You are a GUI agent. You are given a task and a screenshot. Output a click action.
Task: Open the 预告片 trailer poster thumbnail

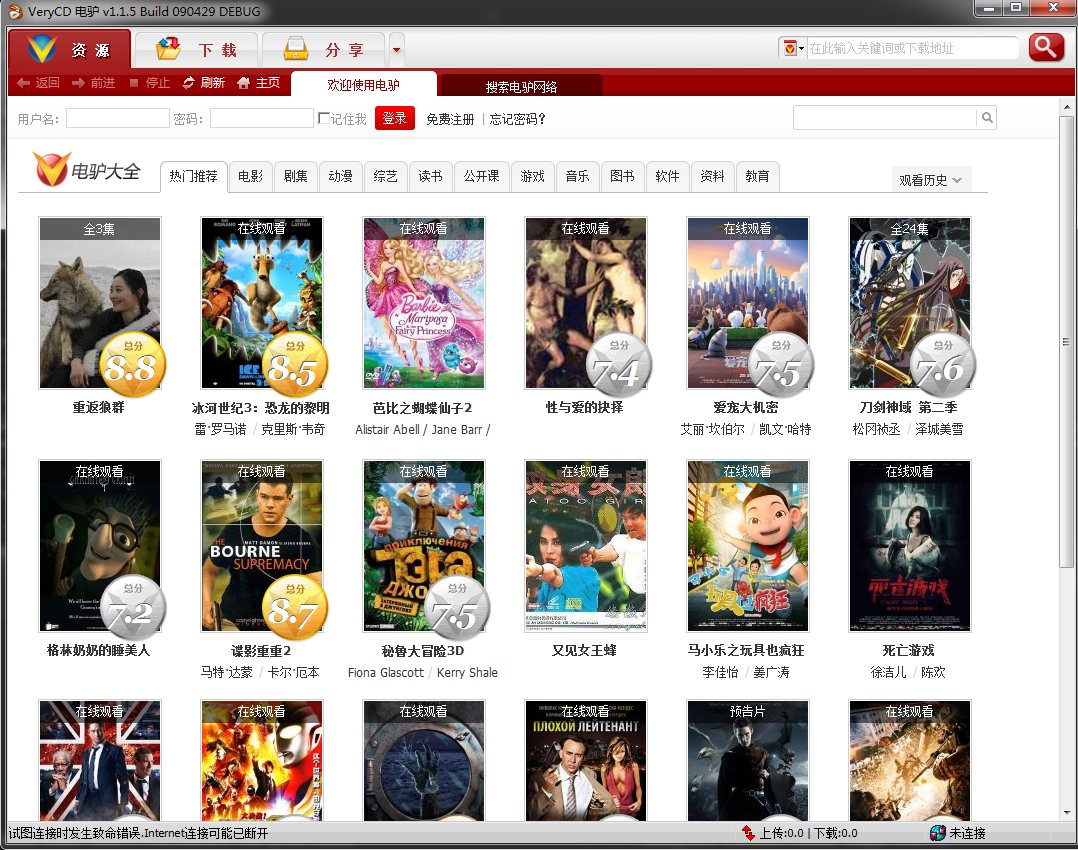tap(748, 761)
